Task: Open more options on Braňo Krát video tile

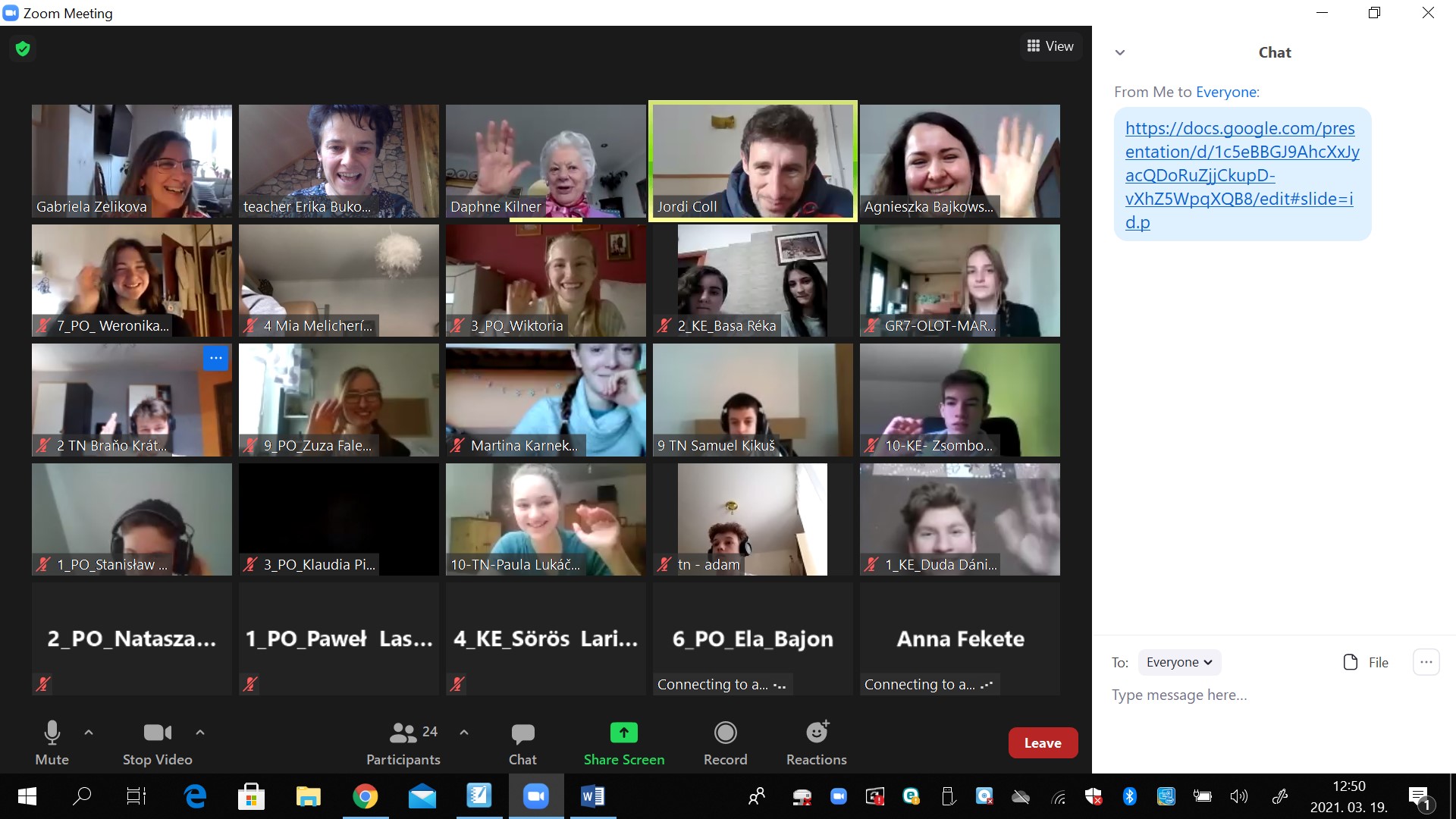Action: pos(215,358)
